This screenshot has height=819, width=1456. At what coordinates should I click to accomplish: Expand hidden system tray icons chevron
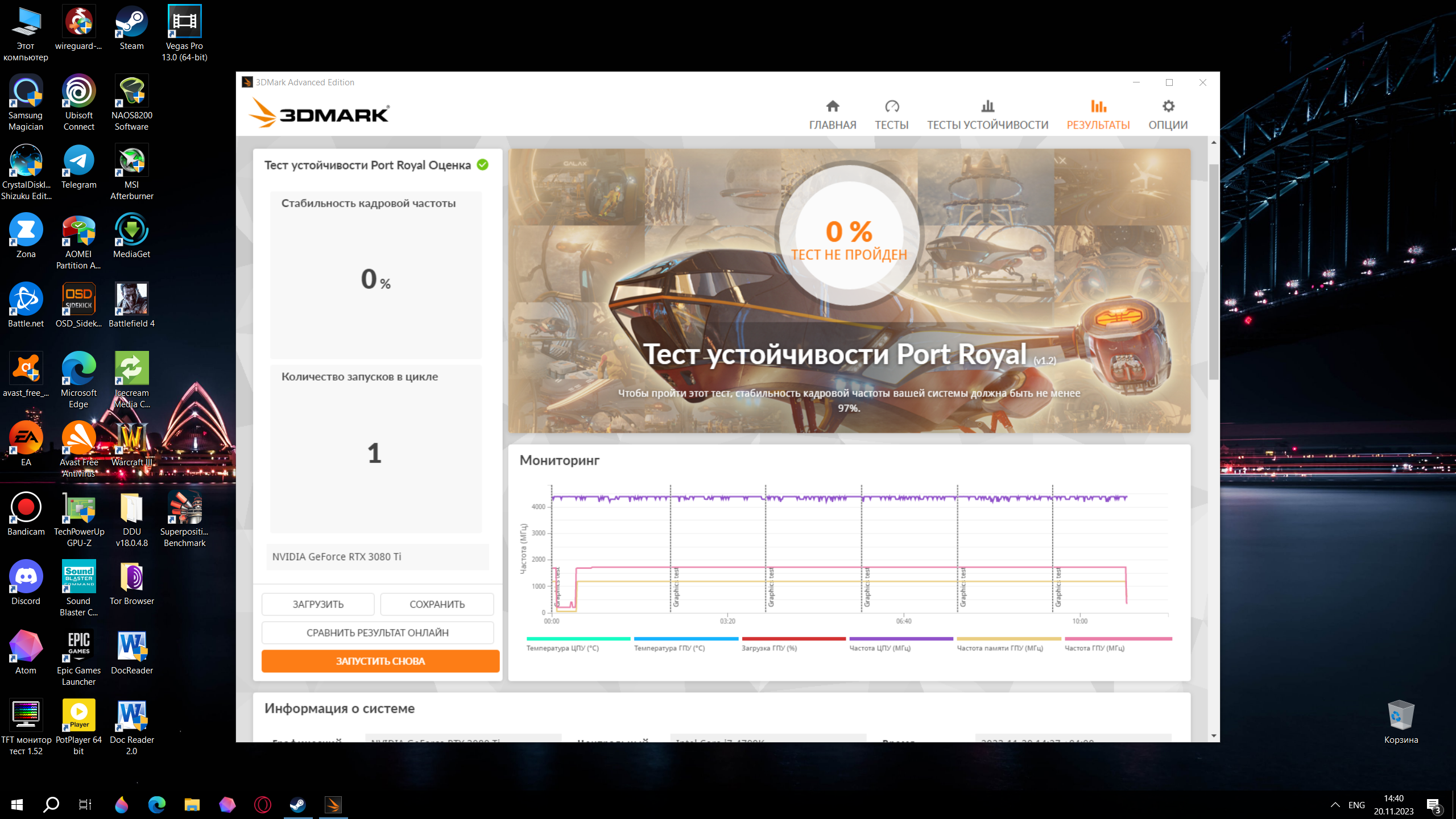coord(1335,805)
